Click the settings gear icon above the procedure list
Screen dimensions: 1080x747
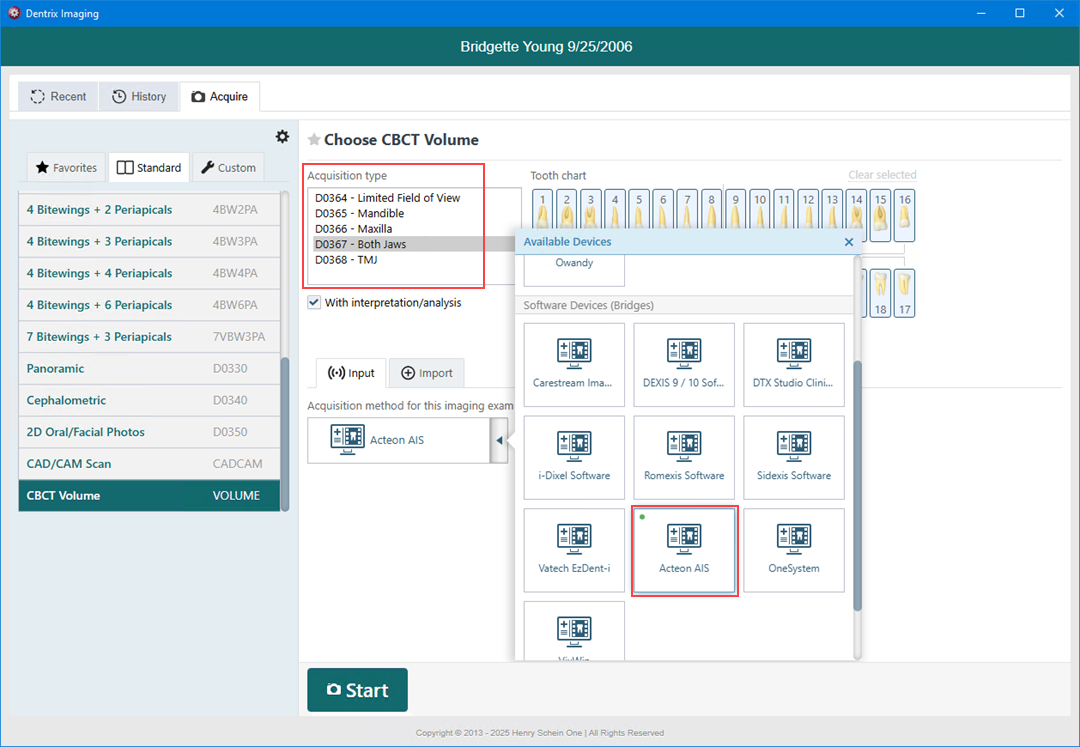282,137
